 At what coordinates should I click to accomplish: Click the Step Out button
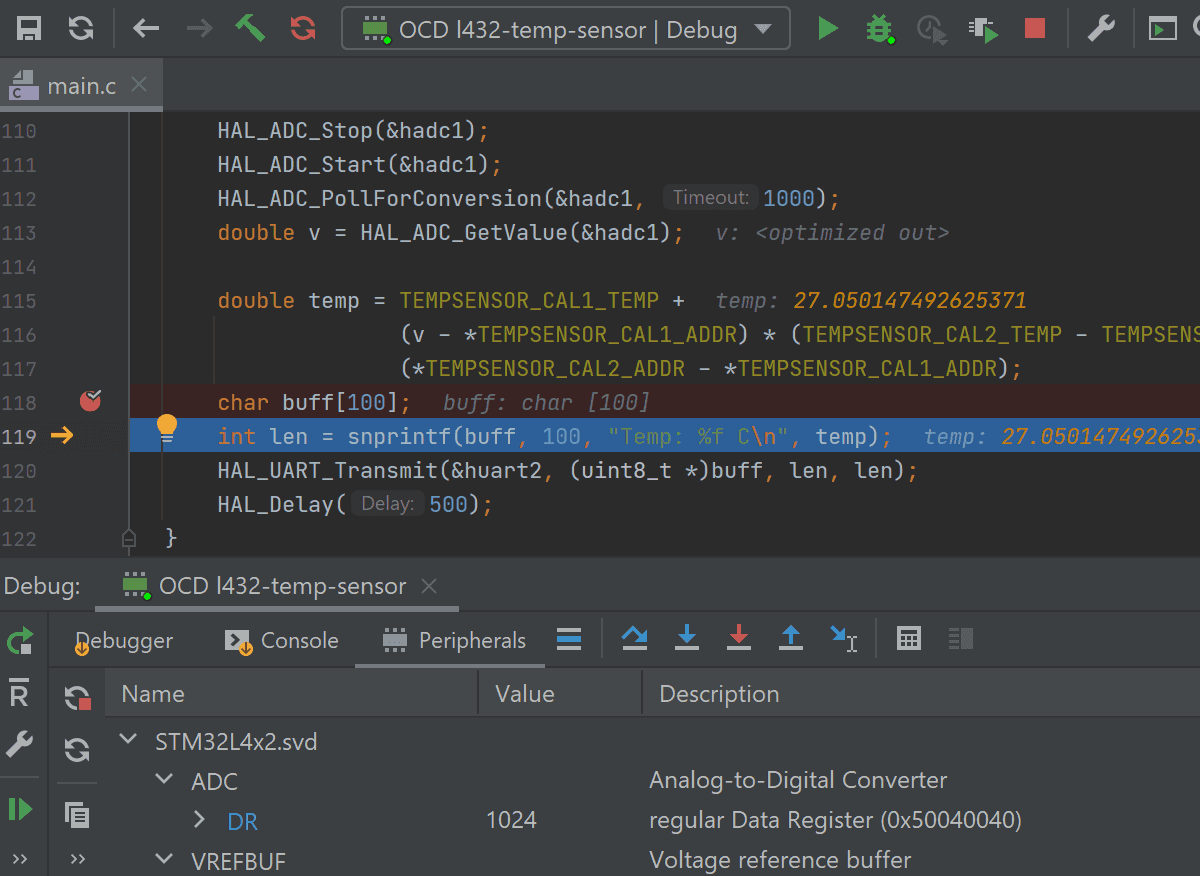tap(791, 638)
